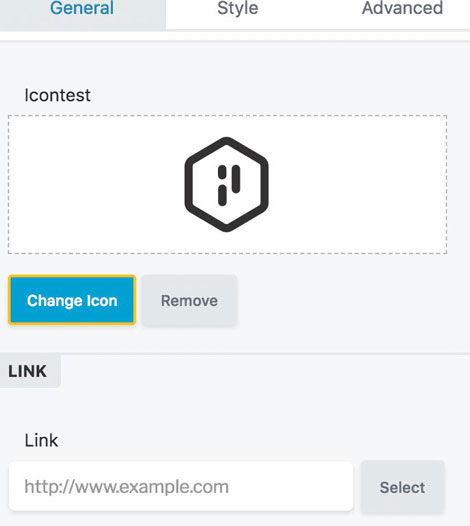Click the Icontest field label
This screenshot has width=470, height=526.
pos(57,95)
